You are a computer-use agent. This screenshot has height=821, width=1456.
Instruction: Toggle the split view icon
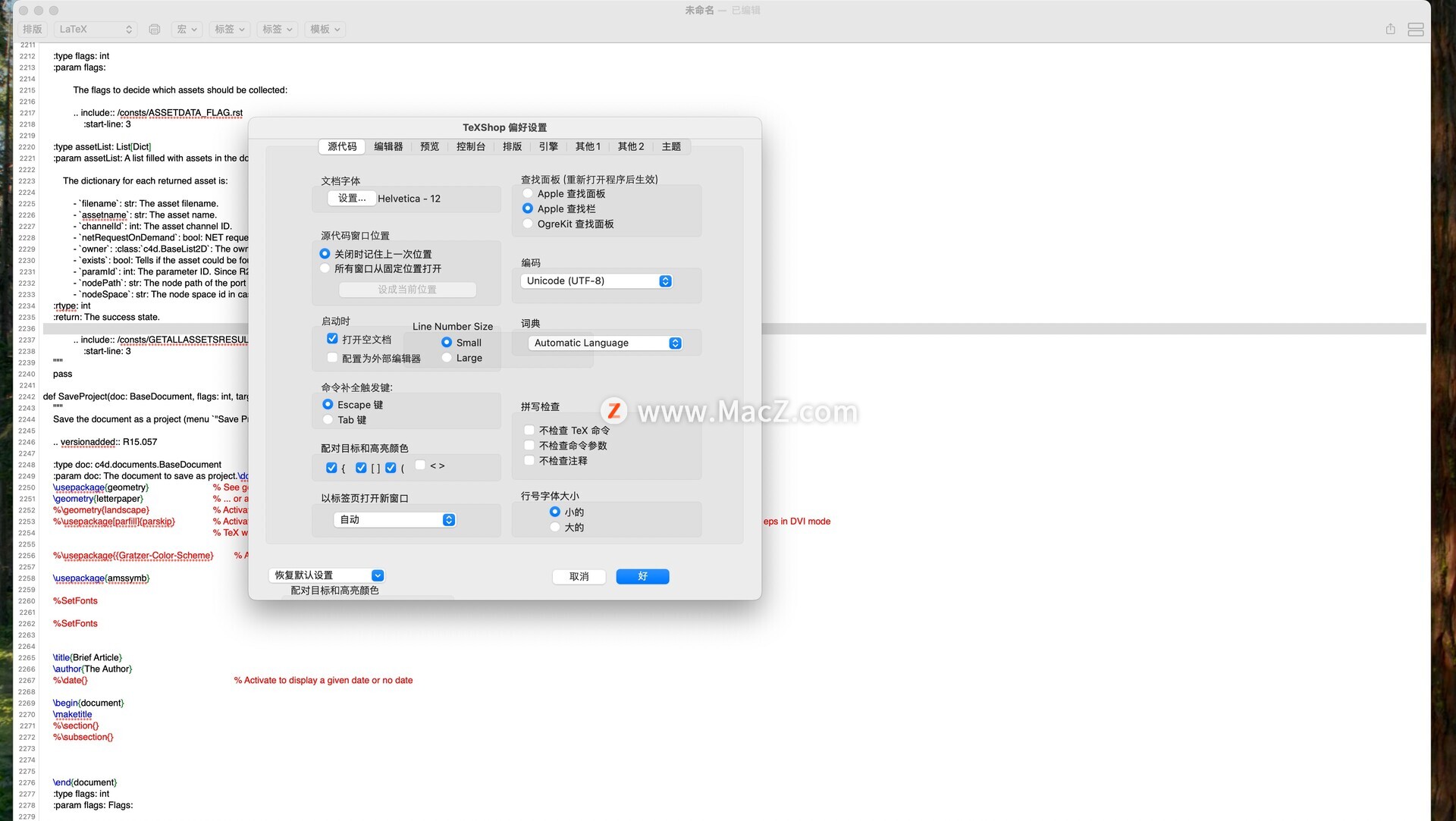tap(1415, 30)
